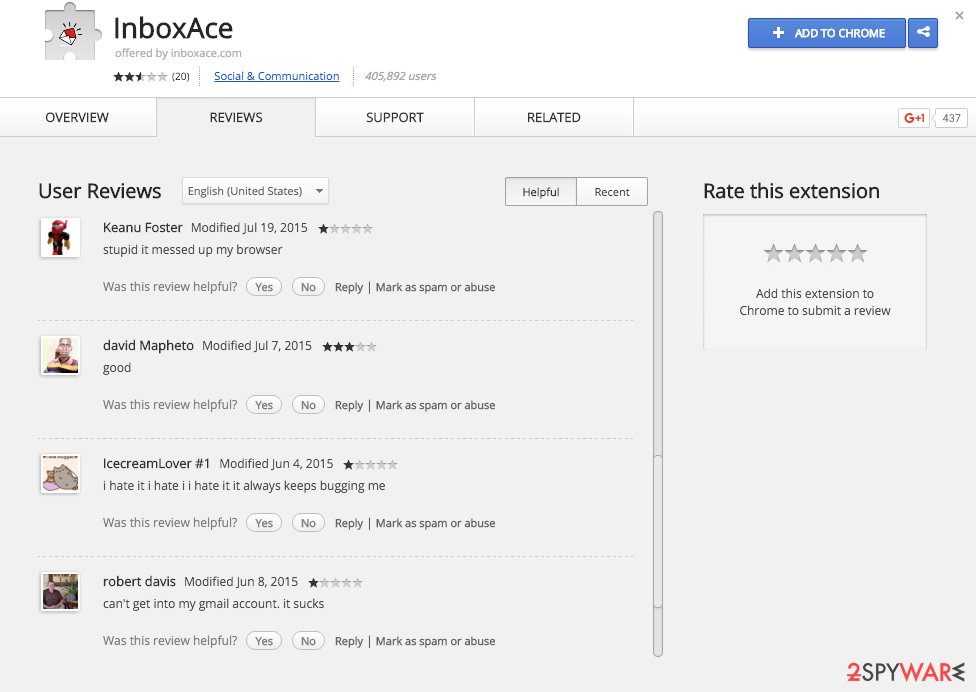Click Yes on robert davis's review
This screenshot has width=976, height=692.
(x=264, y=641)
